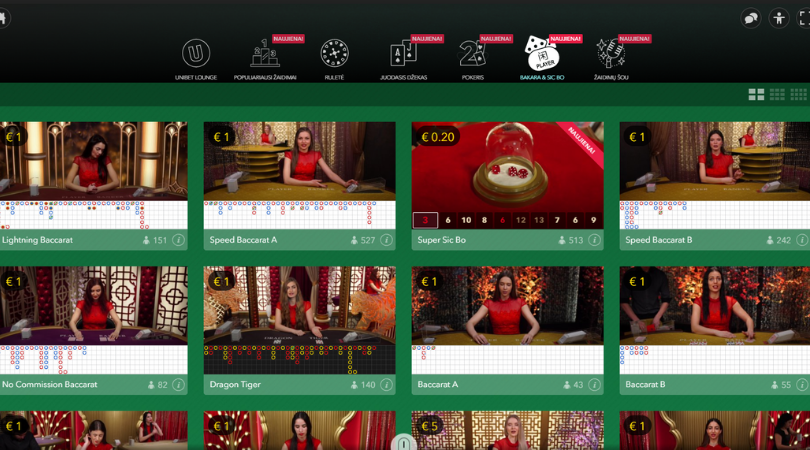Open Dragon Tiger table thumbnail

tap(300, 306)
